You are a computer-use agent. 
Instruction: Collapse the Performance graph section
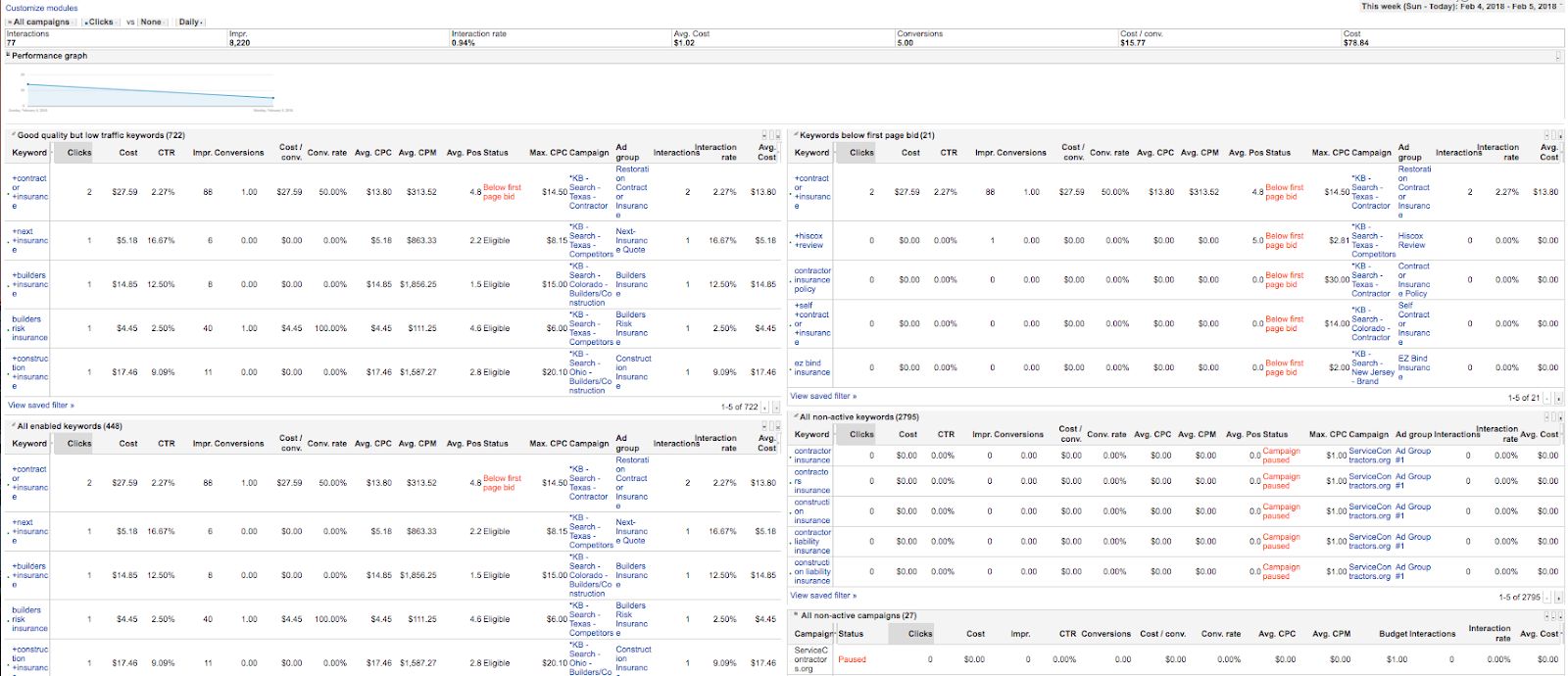point(8,56)
